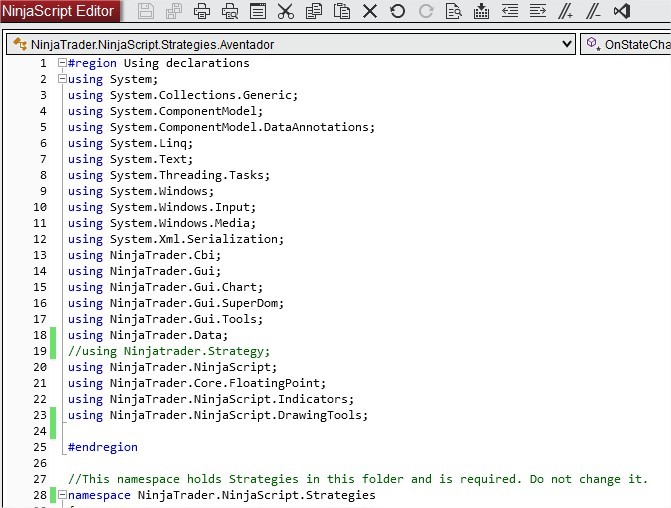This screenshot has height=508, width=671.
Task: Open Print Preview from toolbar
Action: pos(230,11)
